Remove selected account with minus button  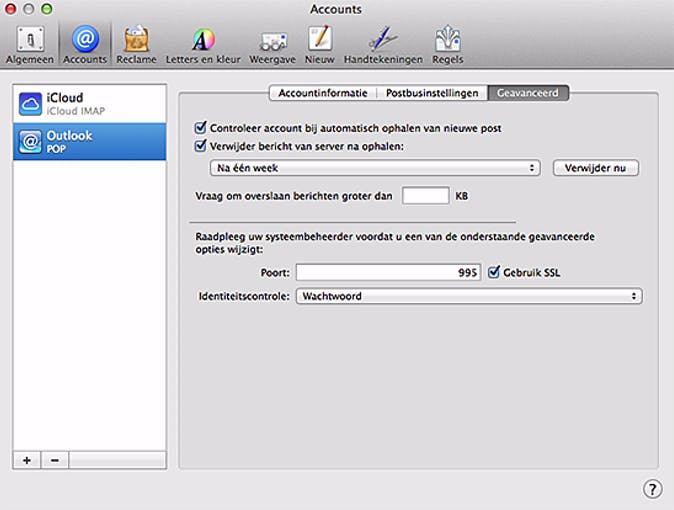pos(55,460)
